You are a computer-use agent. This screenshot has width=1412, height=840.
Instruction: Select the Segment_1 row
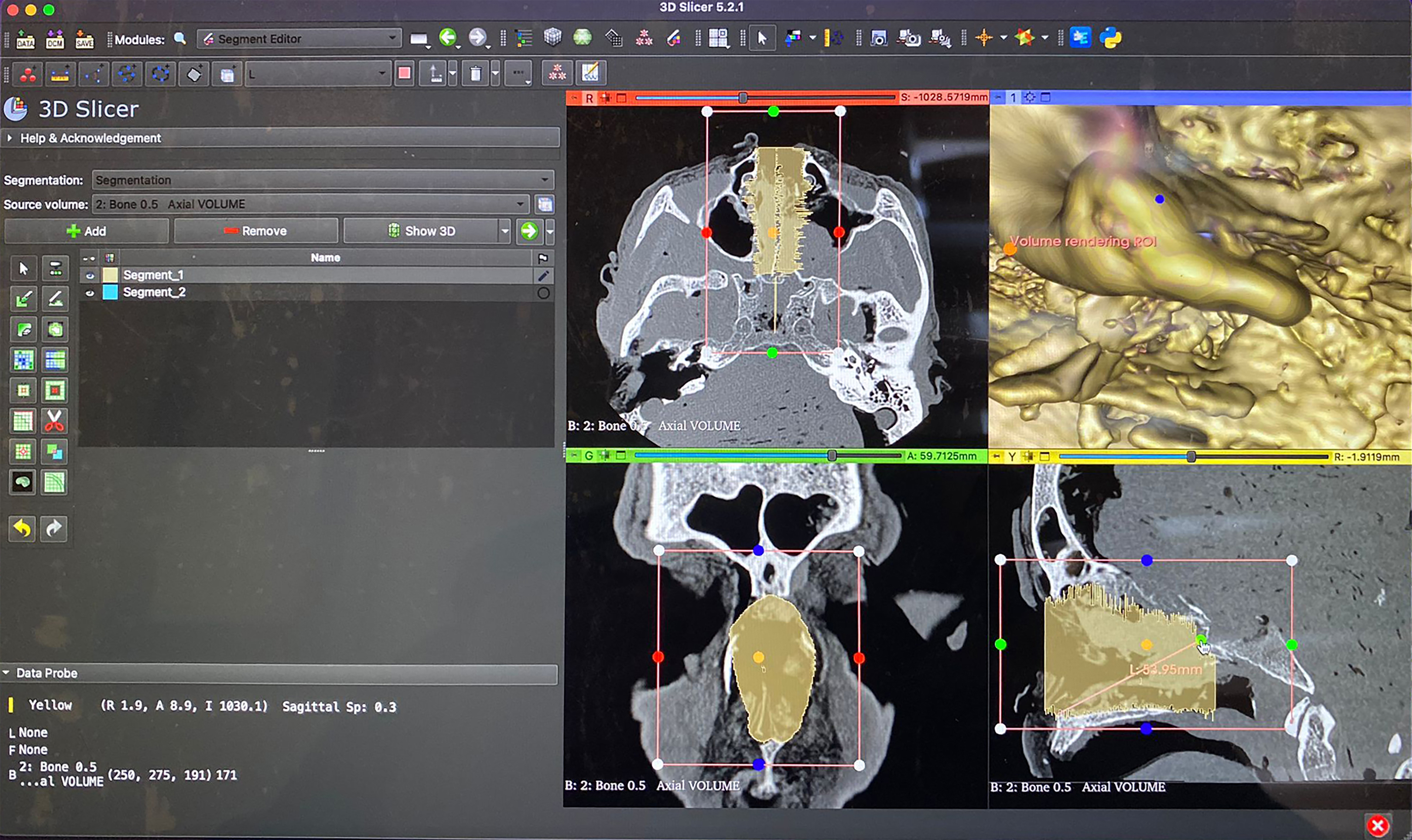click(x=317, y=276)
